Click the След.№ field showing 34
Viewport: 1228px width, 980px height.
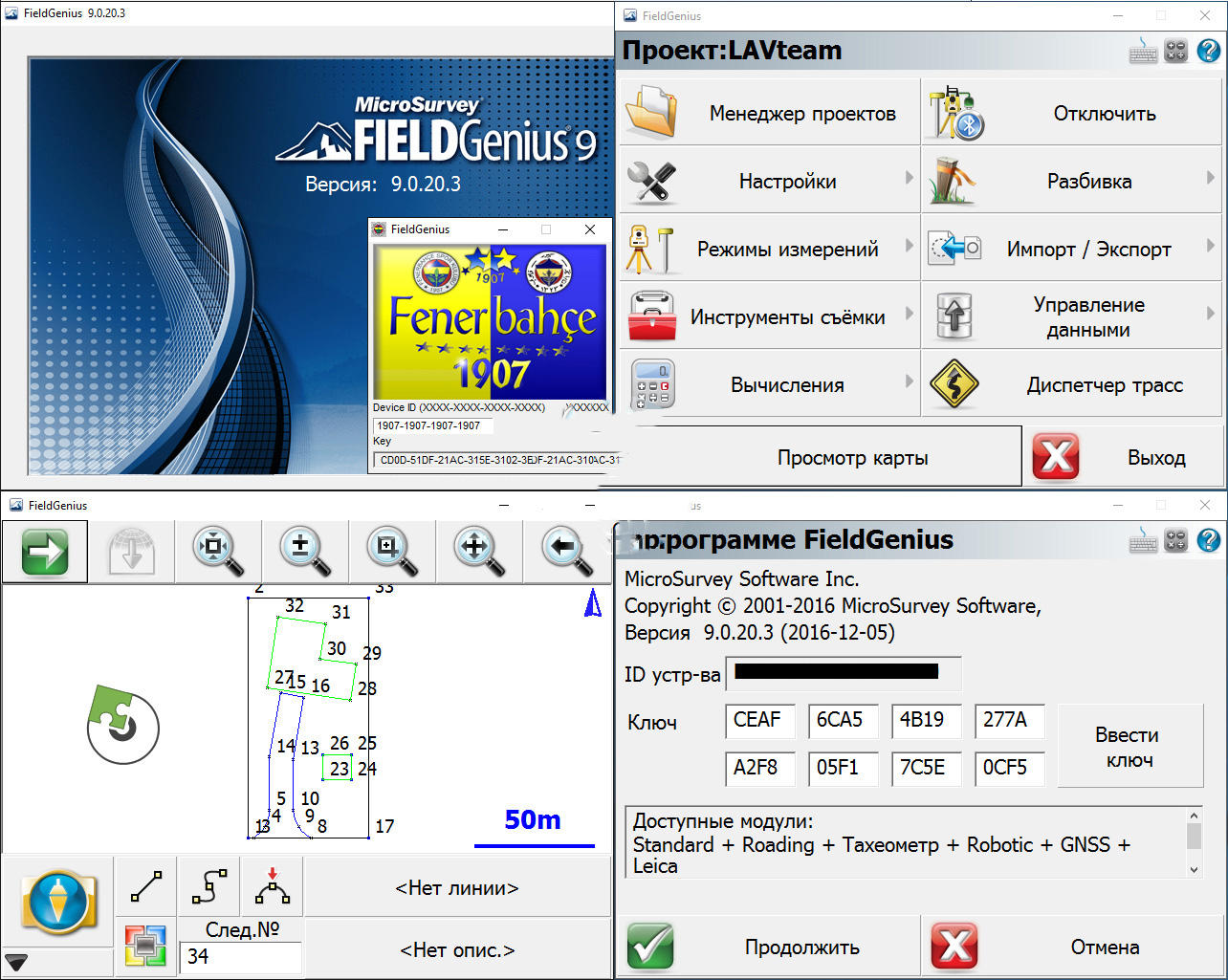click(240, 956)
